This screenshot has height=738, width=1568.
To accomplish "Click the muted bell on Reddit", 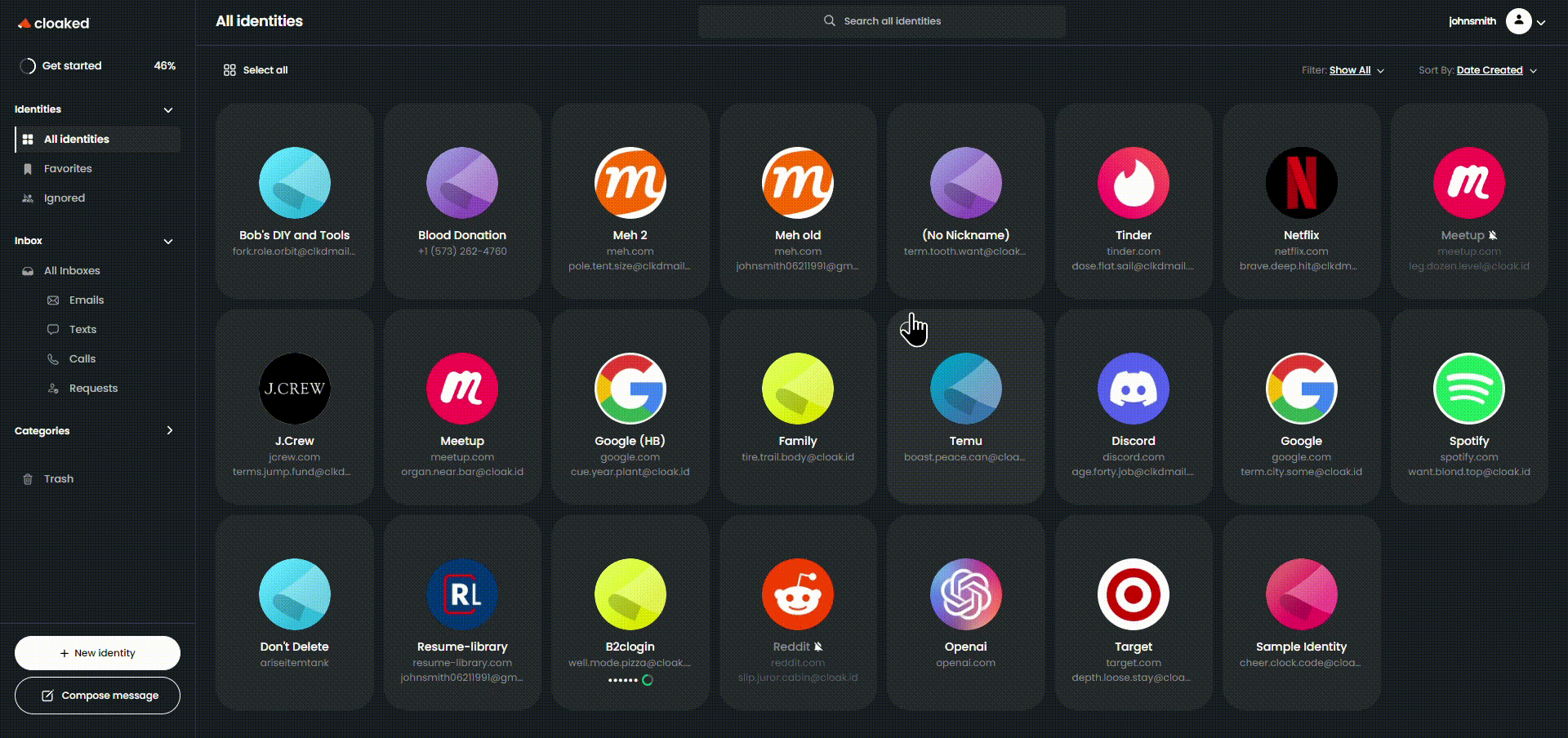I will (x=818, y=647).
